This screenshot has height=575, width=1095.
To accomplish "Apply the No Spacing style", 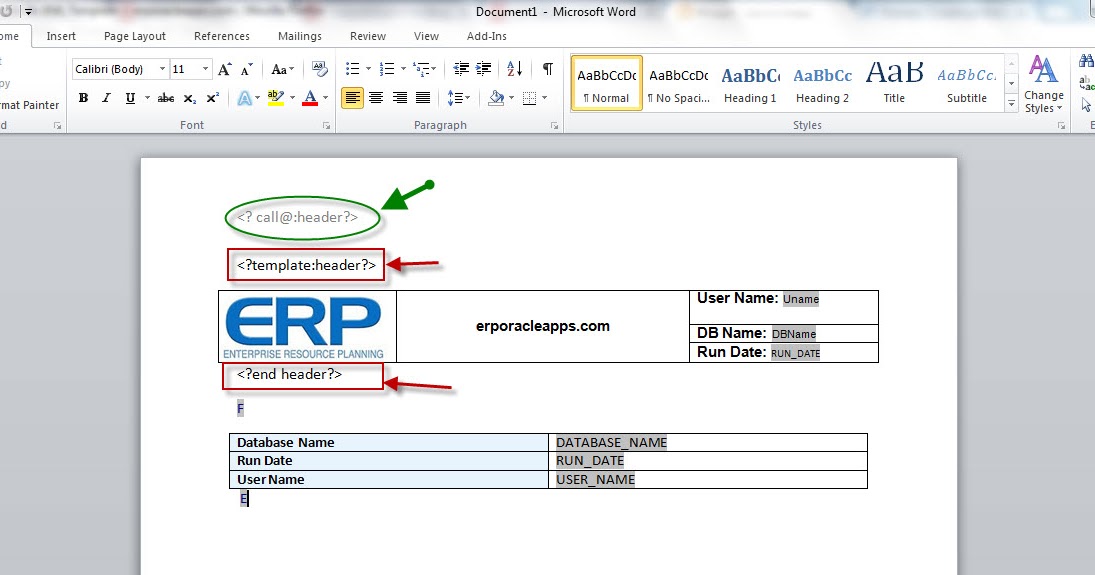I will 678,83.
